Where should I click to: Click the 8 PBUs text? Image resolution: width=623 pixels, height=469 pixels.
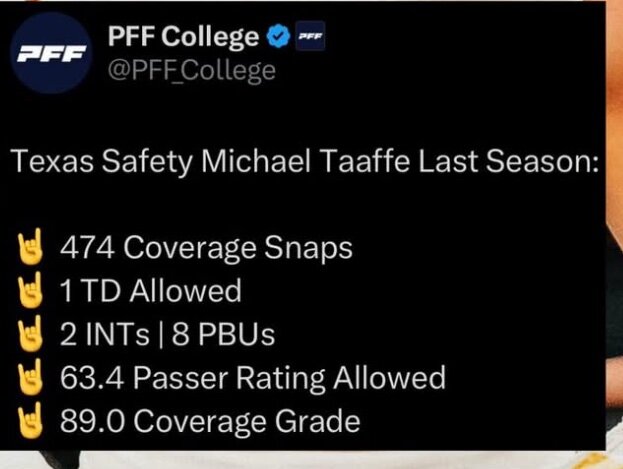223,334
